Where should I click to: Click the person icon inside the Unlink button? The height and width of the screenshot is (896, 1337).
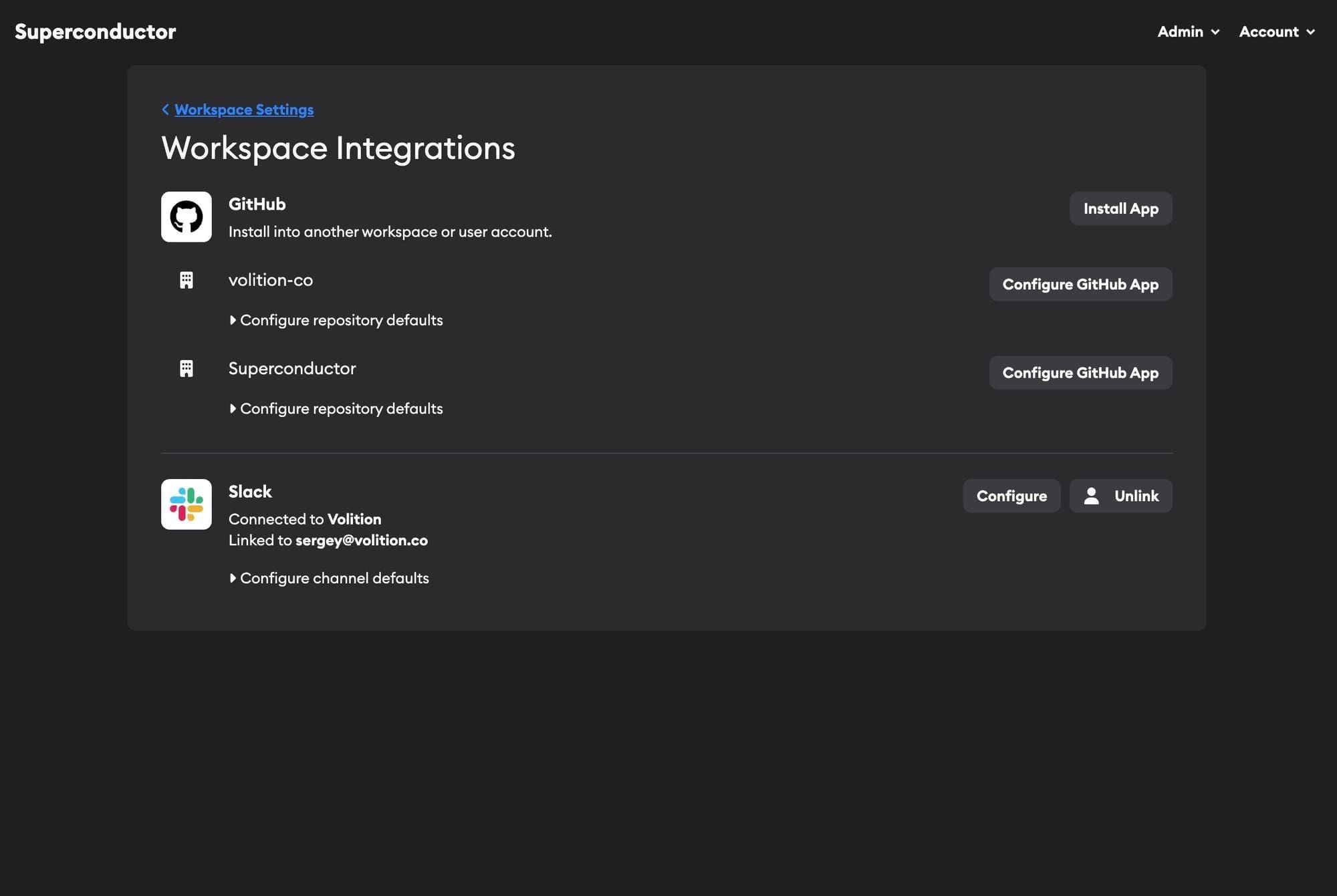1092,495
